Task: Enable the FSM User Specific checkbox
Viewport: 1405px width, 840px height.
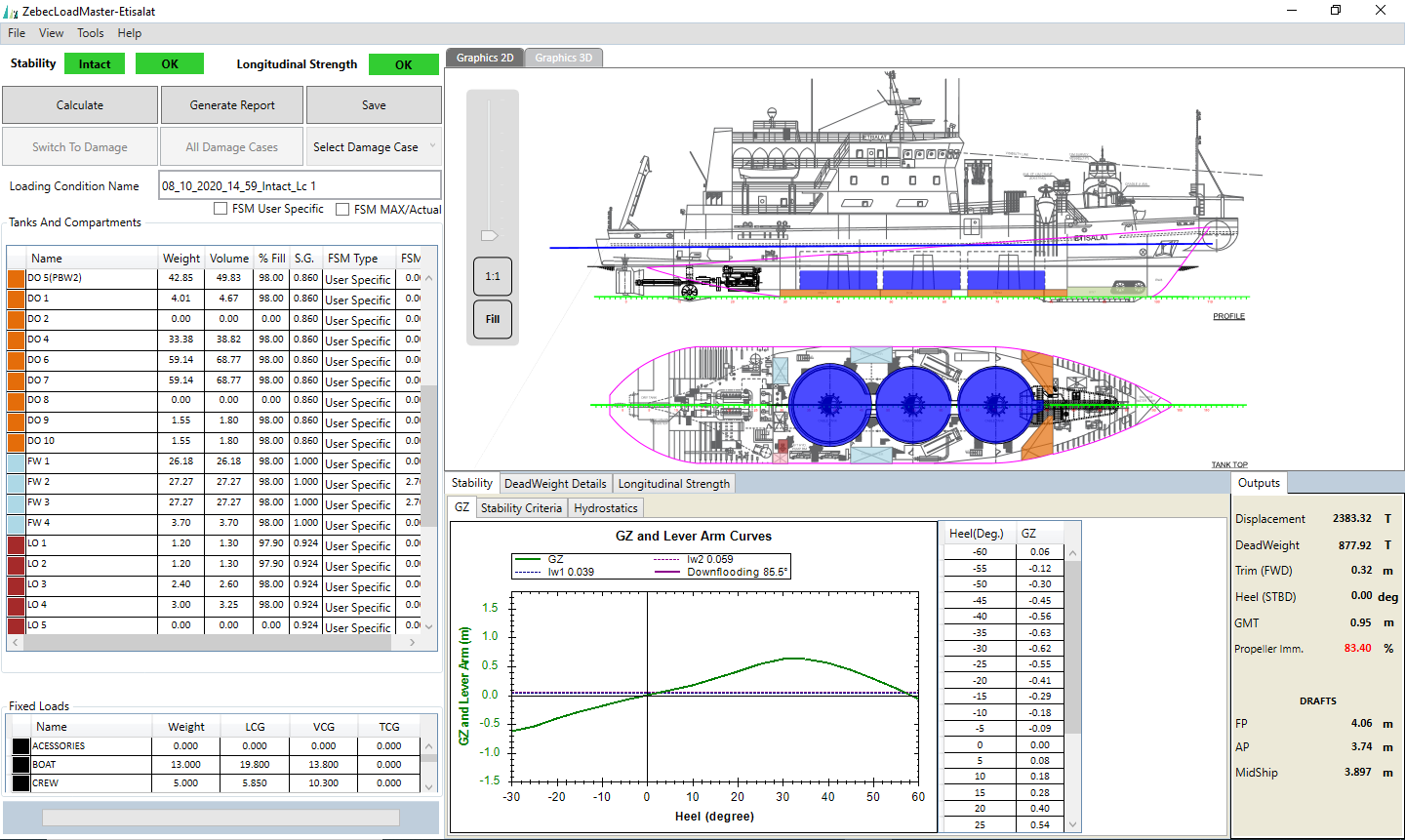Action: click(x=221, y=209)
